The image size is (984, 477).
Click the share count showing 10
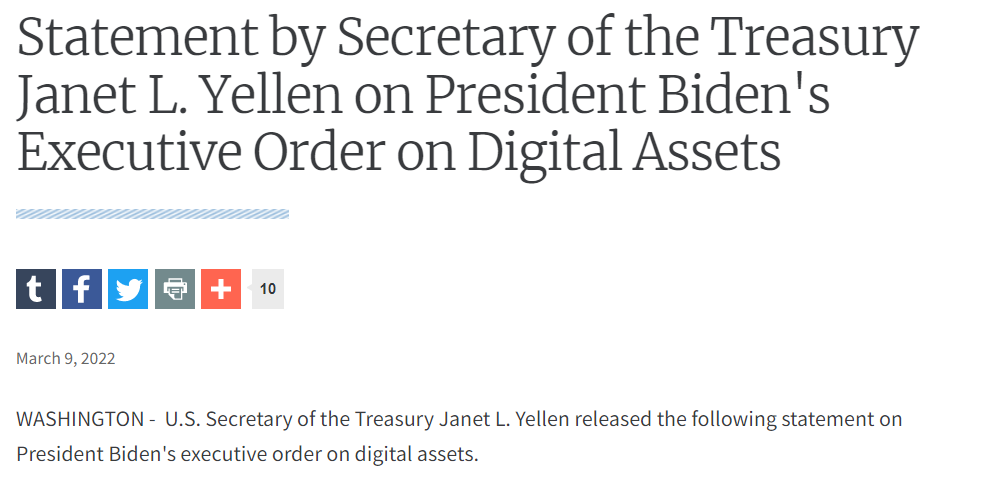268,289
